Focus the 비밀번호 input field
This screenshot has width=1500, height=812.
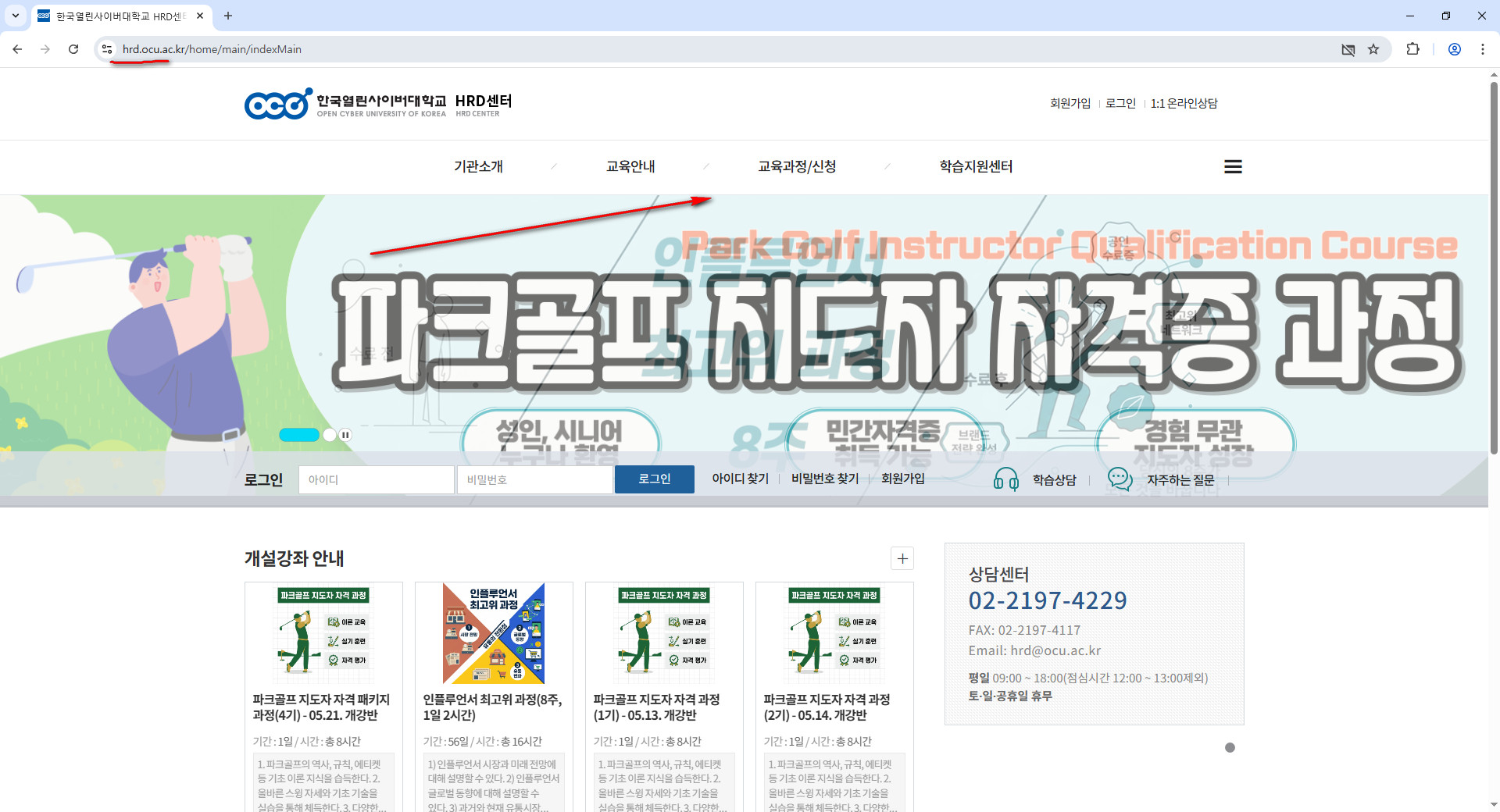[534, 479]
